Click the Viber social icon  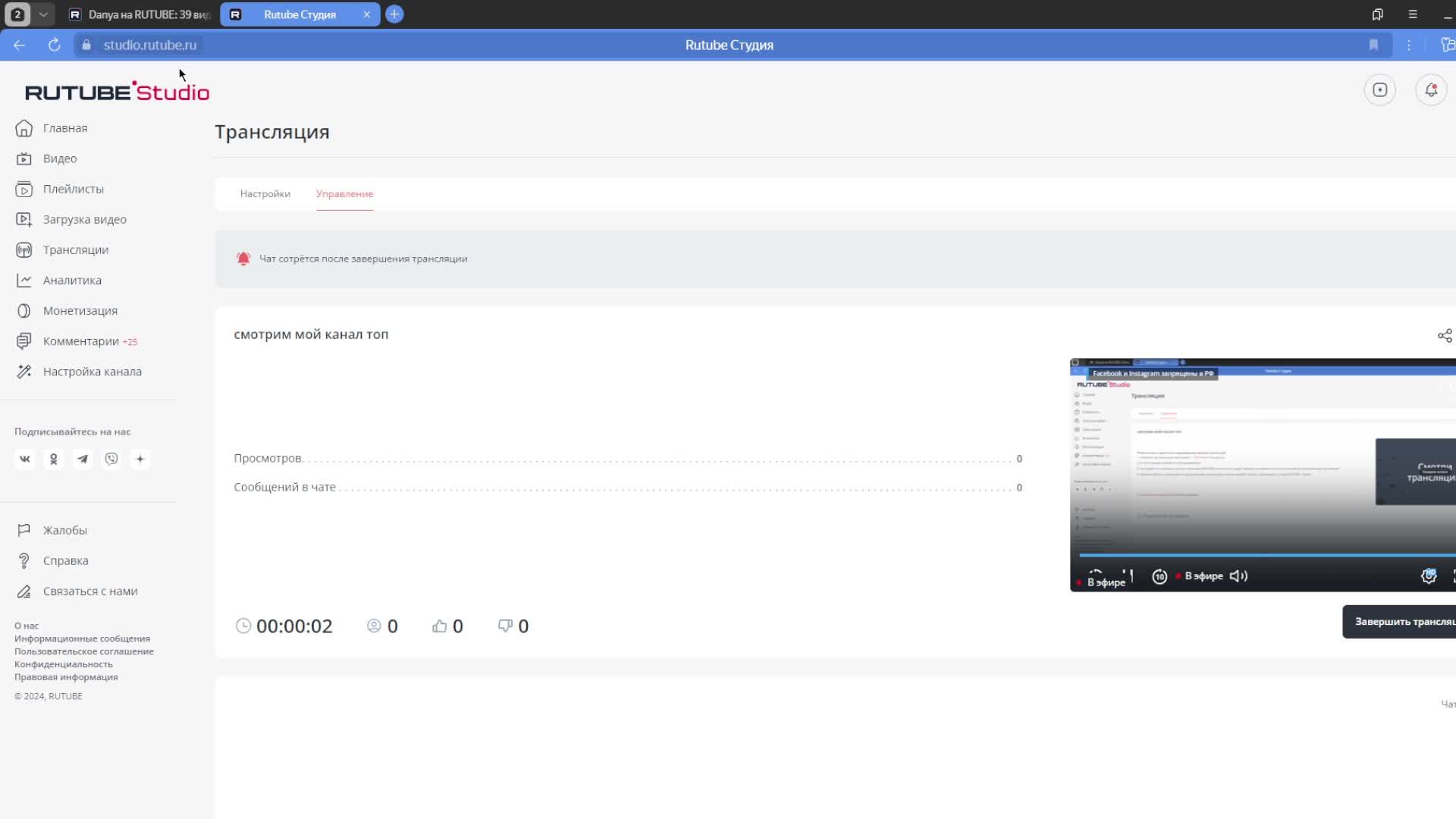[x=111, y=459]
